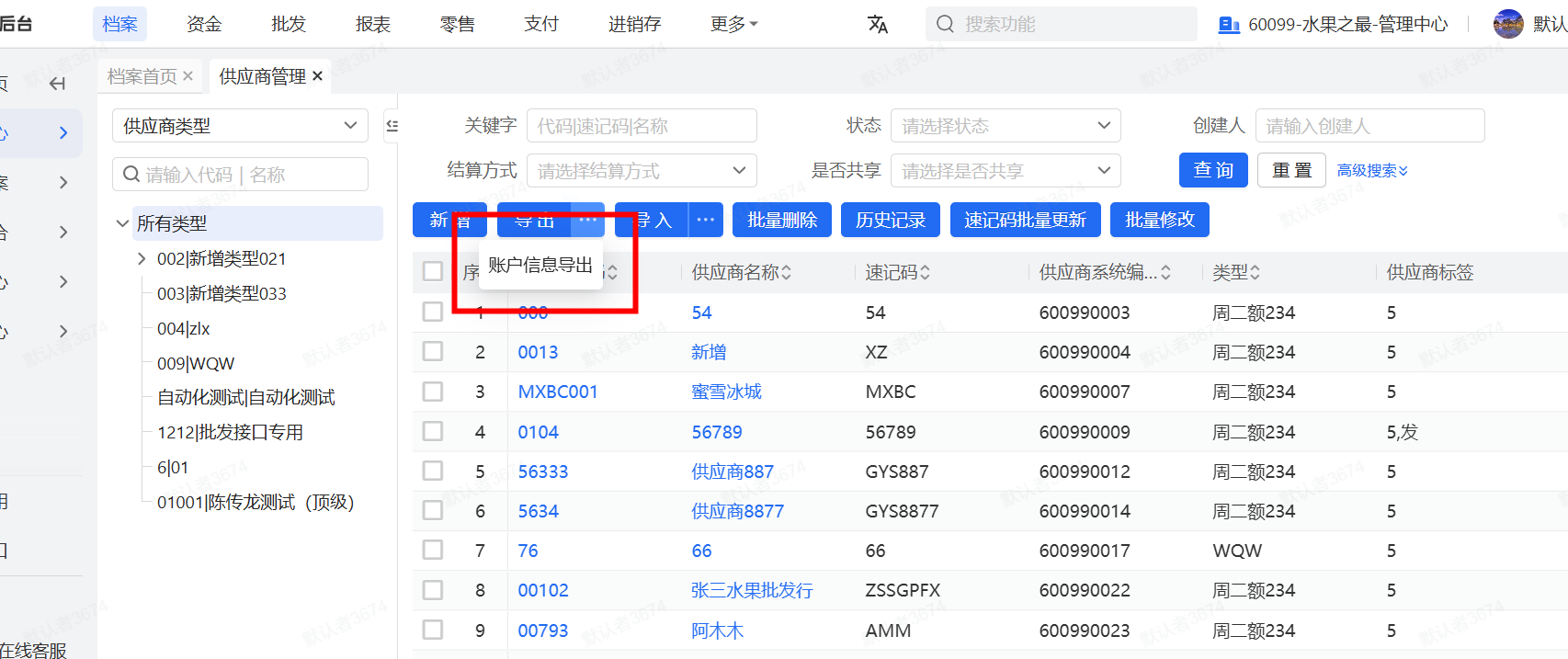Toggle the select-all checkbox in header
The height and width of the screenshot is (659, 1568).
[x=433, y=271]
